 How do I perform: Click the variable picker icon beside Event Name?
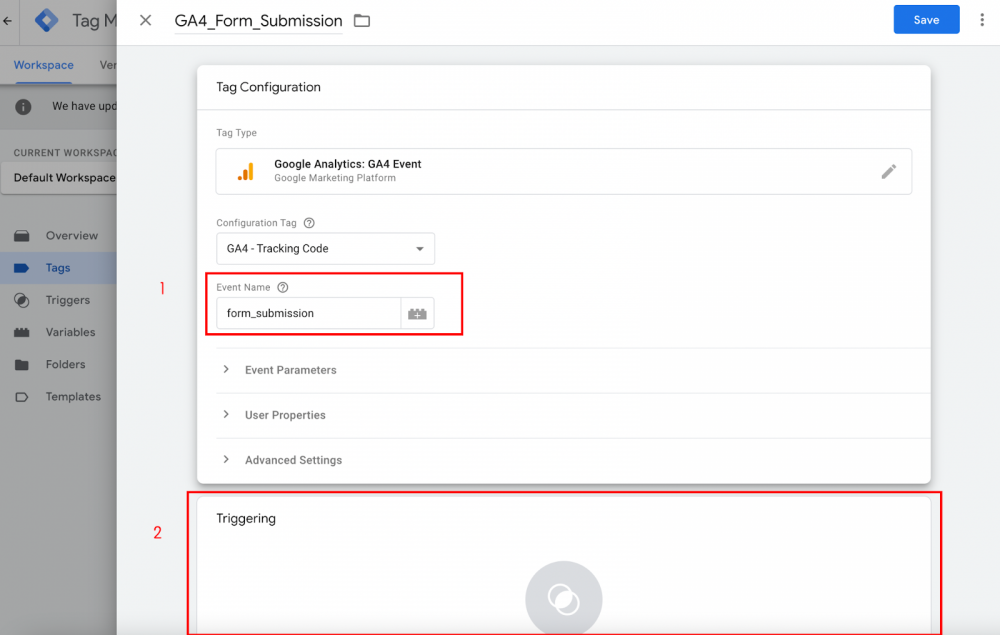pyautogui.click(x=417, y=313)
